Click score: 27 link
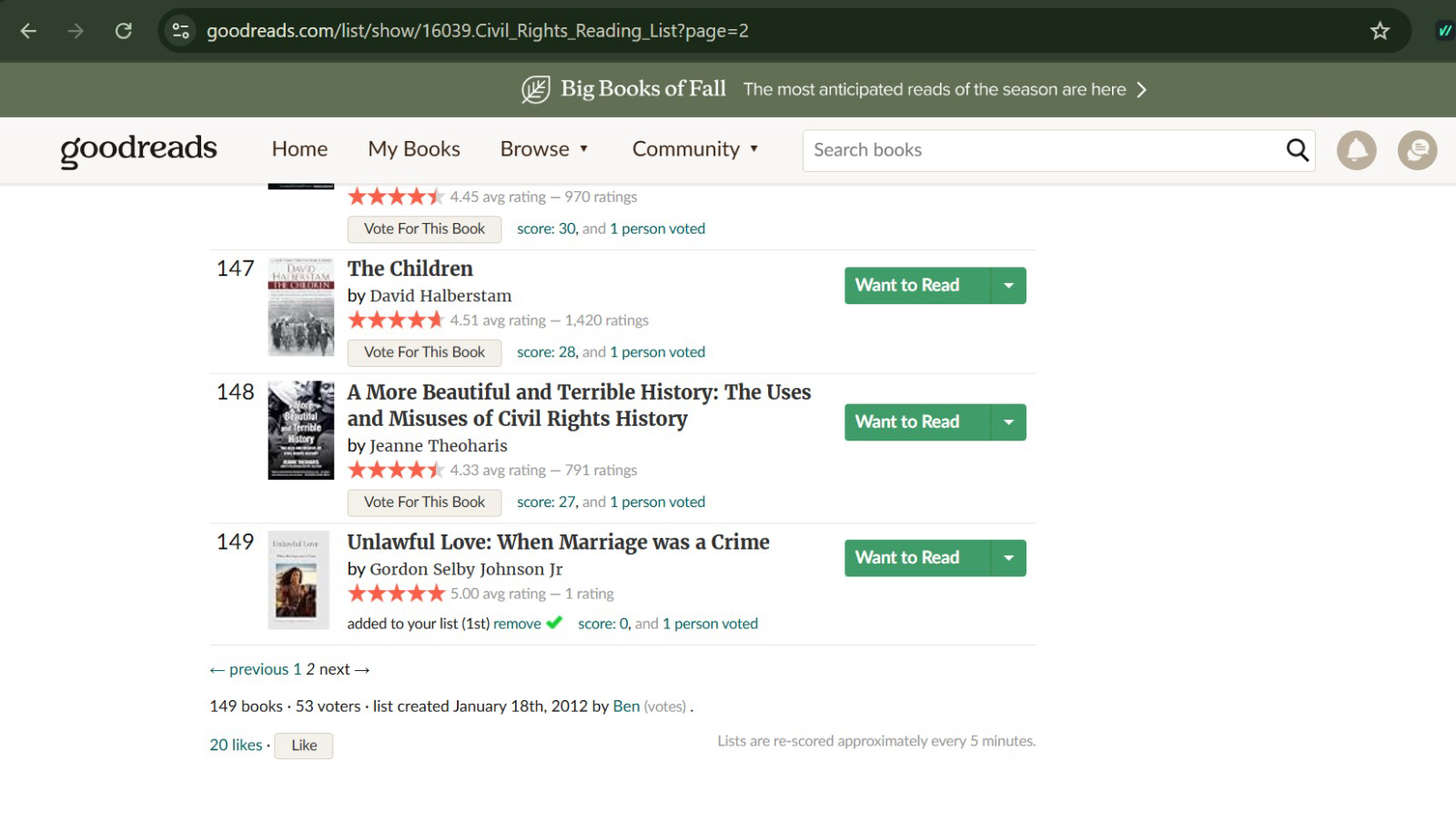Viewport: 1456px width, 813px height. (x=547, y=503)
